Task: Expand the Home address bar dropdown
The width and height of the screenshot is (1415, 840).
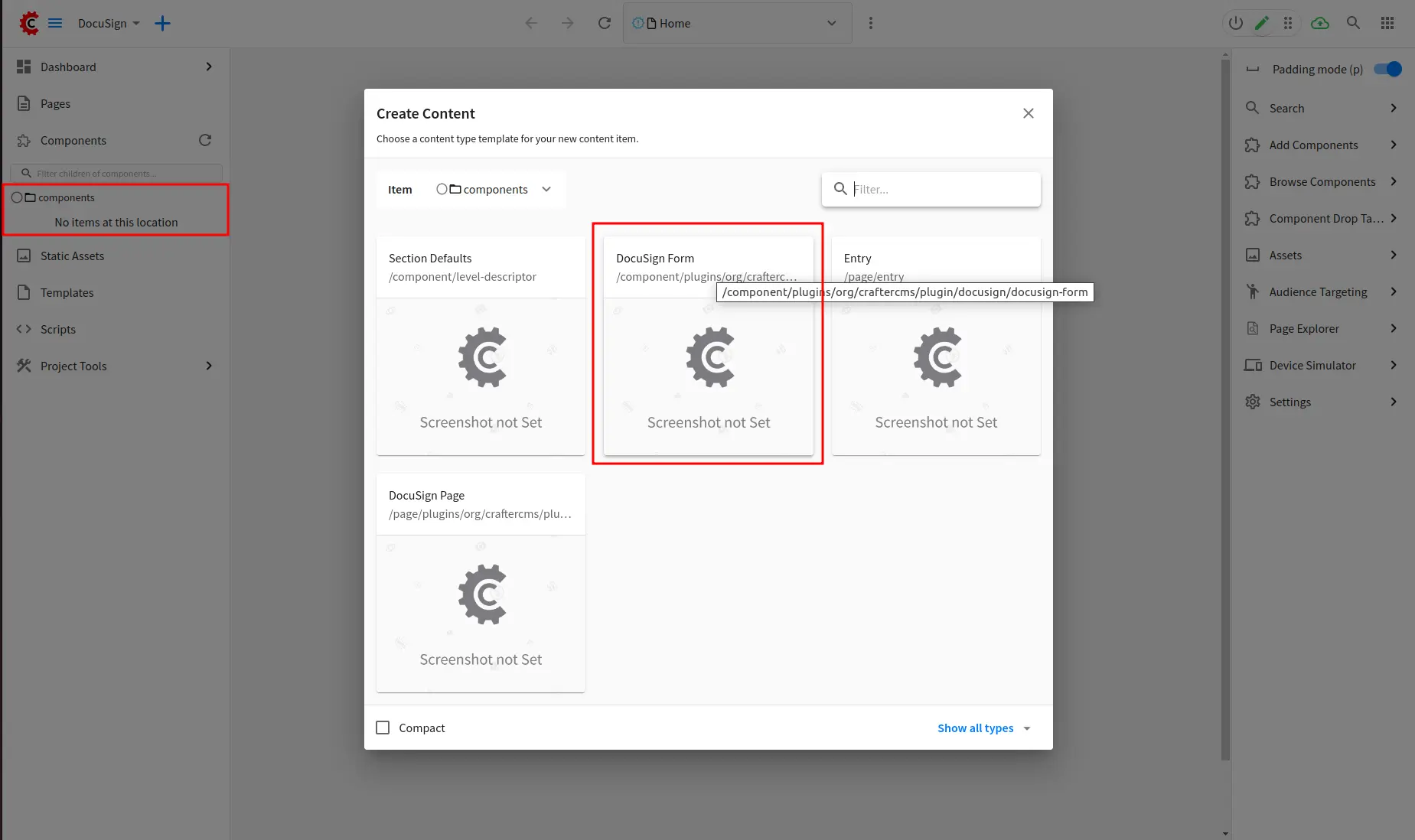Action: click(831, 23)
